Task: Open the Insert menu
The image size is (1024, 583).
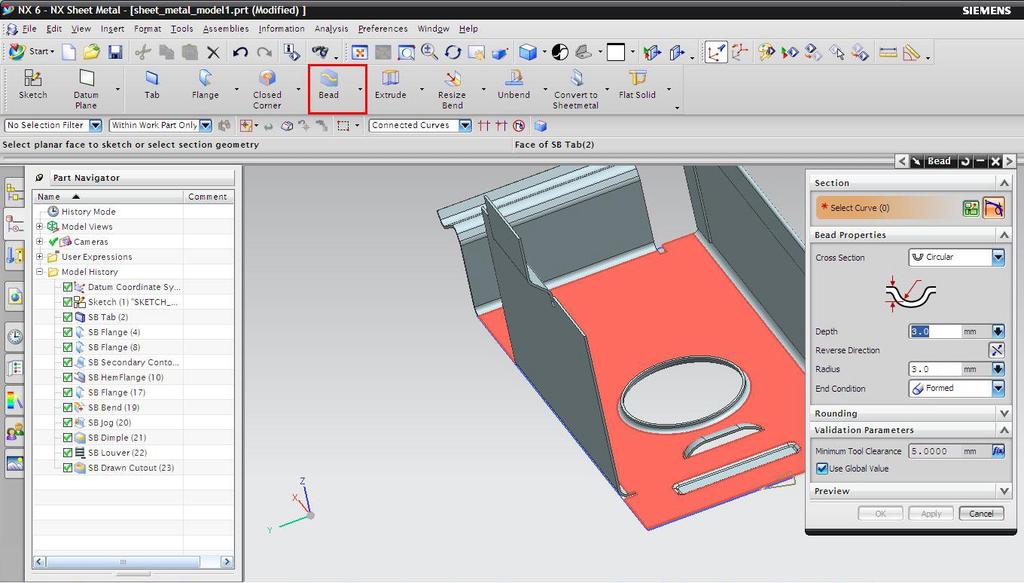Action: [x=112, y=29]
